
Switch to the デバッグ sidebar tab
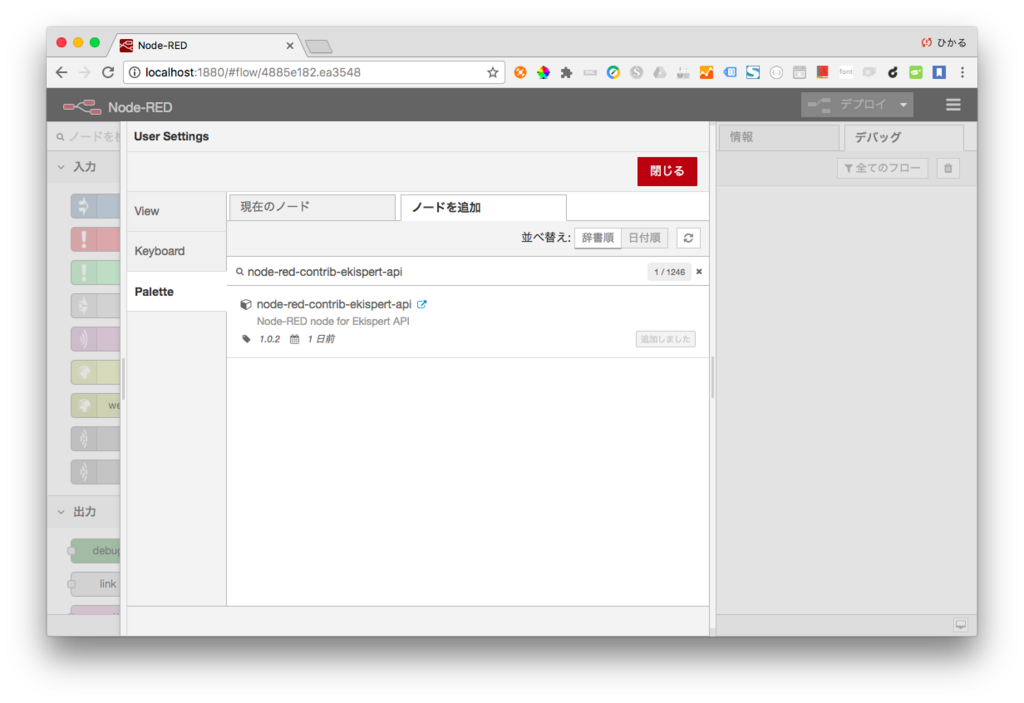point(904,137)
